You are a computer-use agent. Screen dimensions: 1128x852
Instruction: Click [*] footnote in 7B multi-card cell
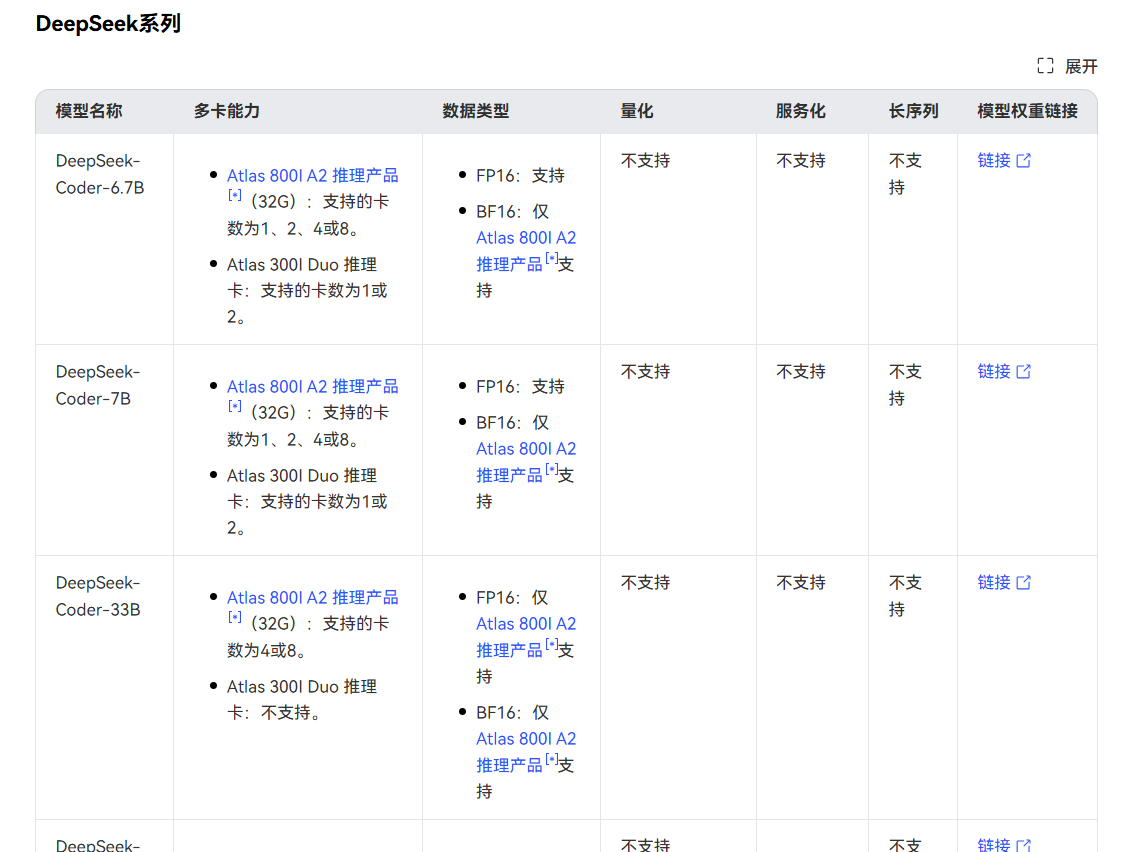click(235, 406)
